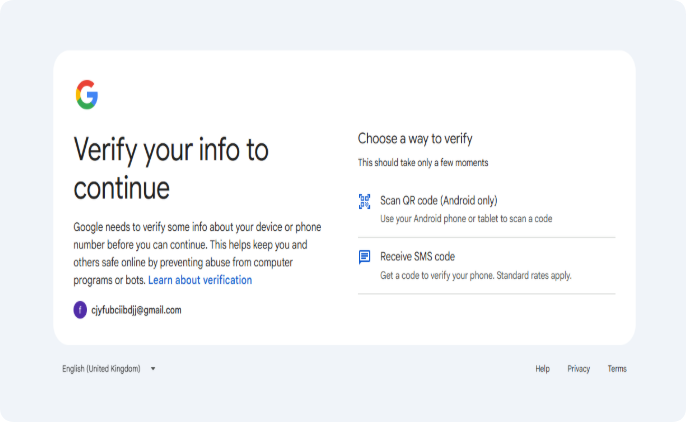Choose Receive SMS code option
686x422 pixels.
486,266
